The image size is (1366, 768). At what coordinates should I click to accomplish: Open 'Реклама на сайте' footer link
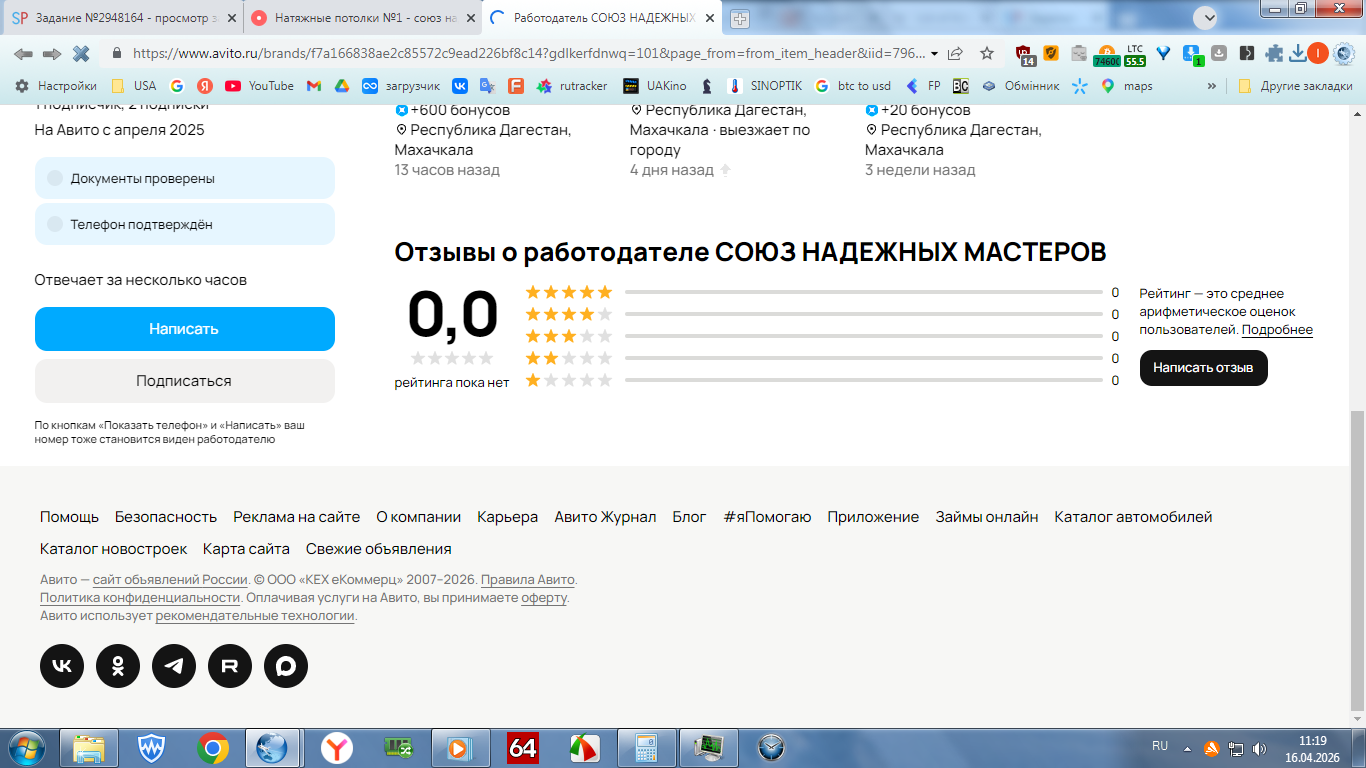pyautogui.click(x=296, y=517)
